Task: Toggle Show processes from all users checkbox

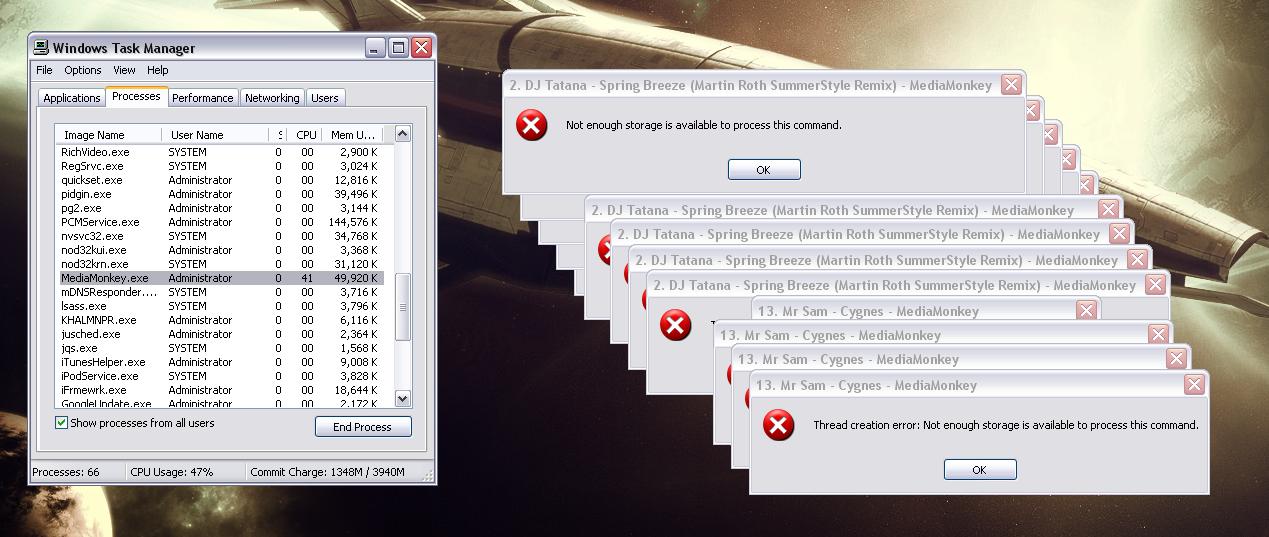Action: click(x=62, y=423)
